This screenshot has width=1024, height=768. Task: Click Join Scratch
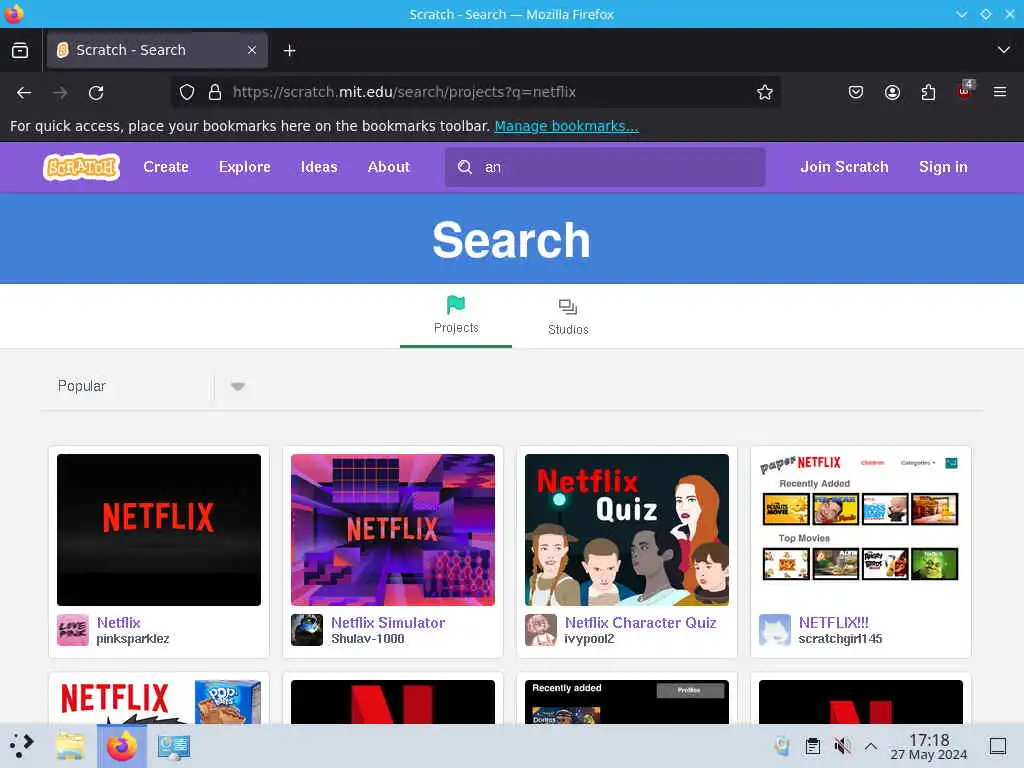(844, 167)
